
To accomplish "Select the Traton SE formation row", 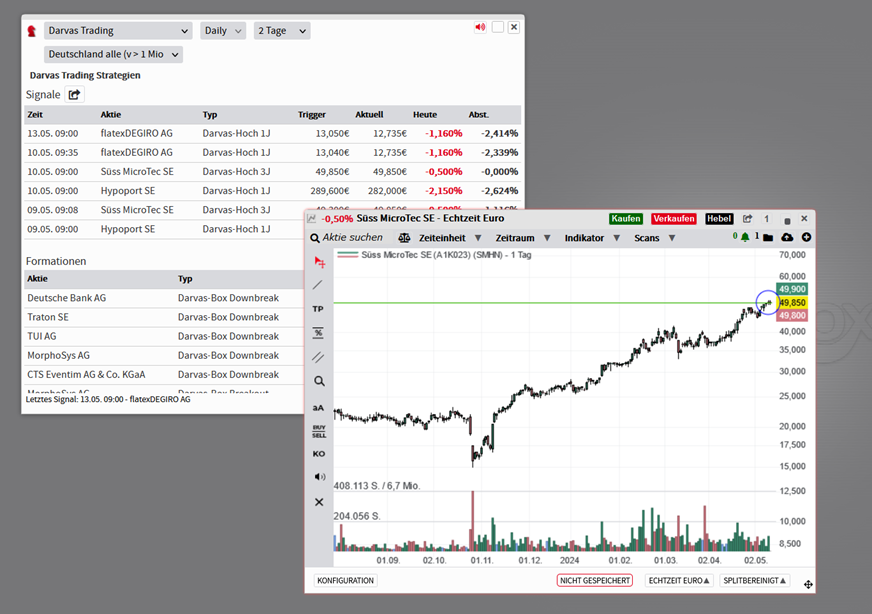I will [x=165, y=317].
